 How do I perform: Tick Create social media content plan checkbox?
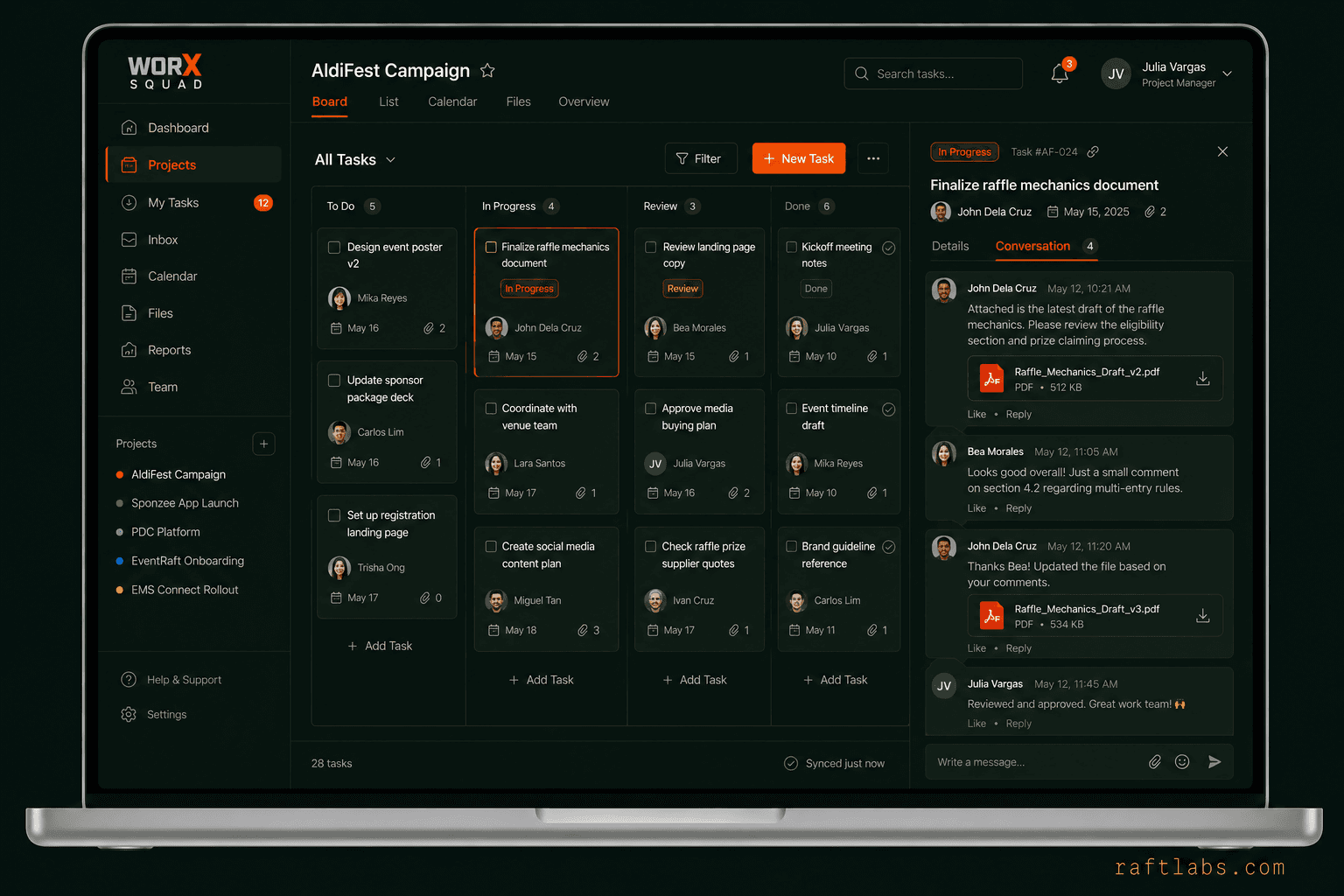(491, 547)
